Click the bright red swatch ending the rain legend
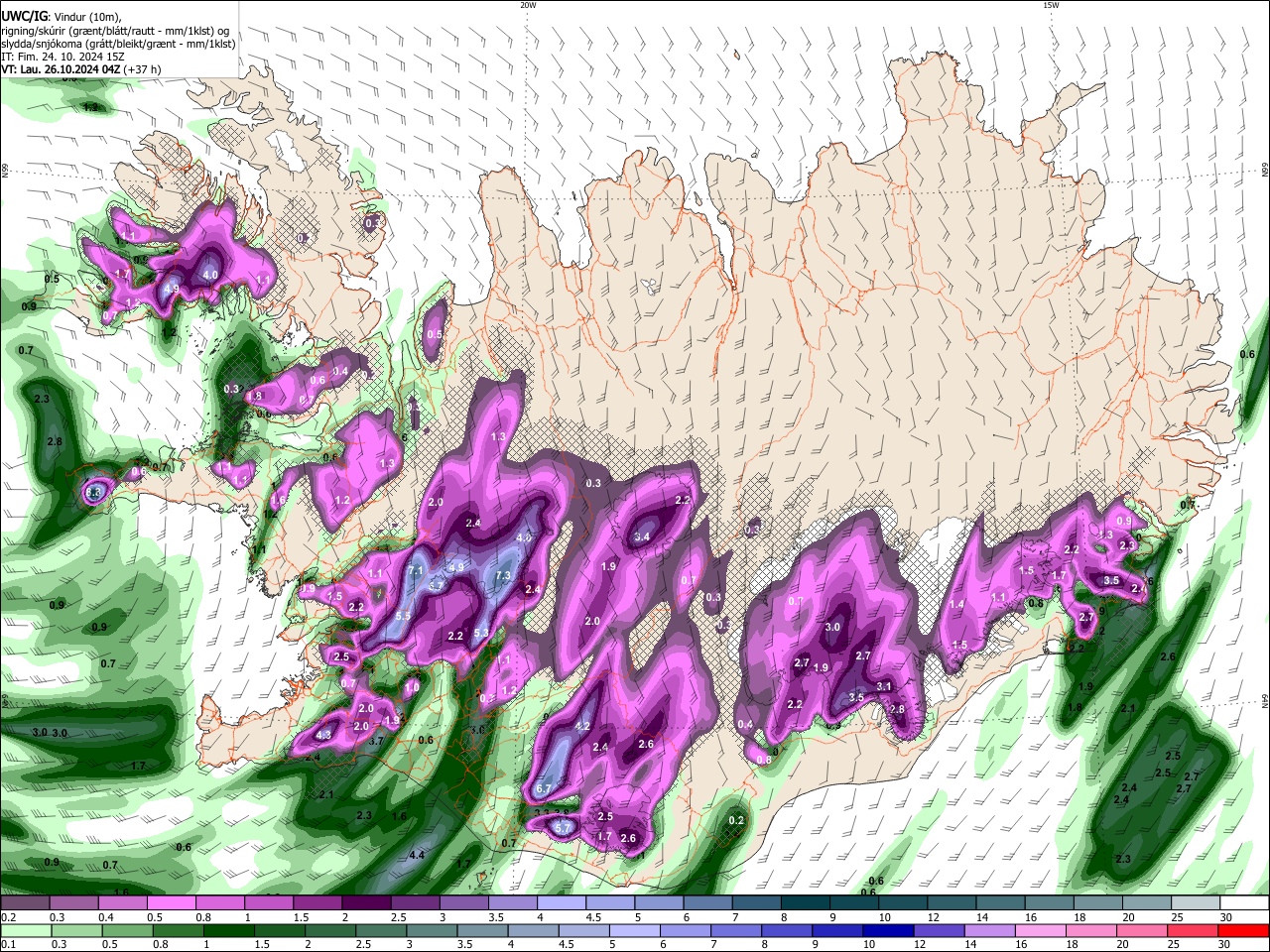Image resolution: width=1270 pixels, height=952 pixels. [x=1243, y=931]
